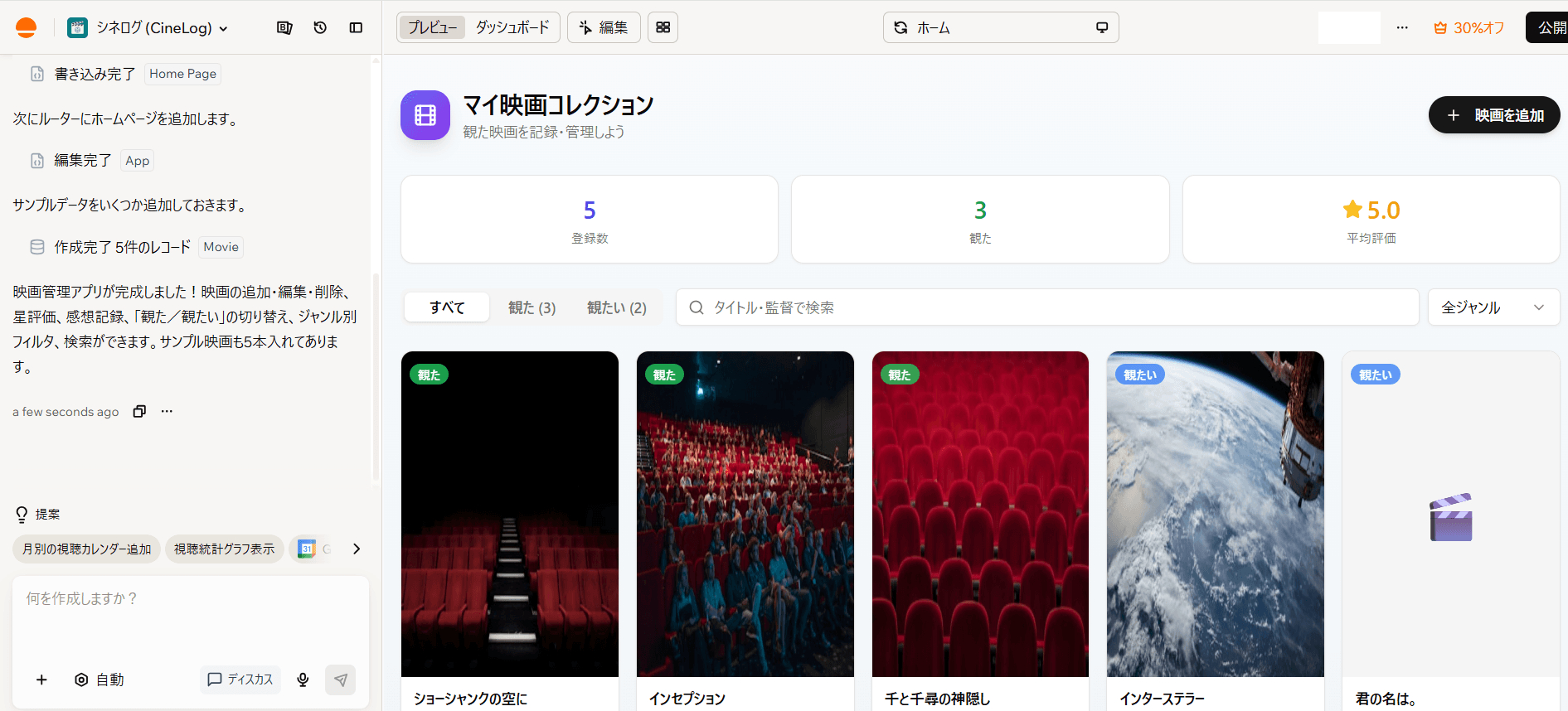Open the book/docs icon in chat header
The width and height of the screenshot is (1568, 711).
[284, 27]
